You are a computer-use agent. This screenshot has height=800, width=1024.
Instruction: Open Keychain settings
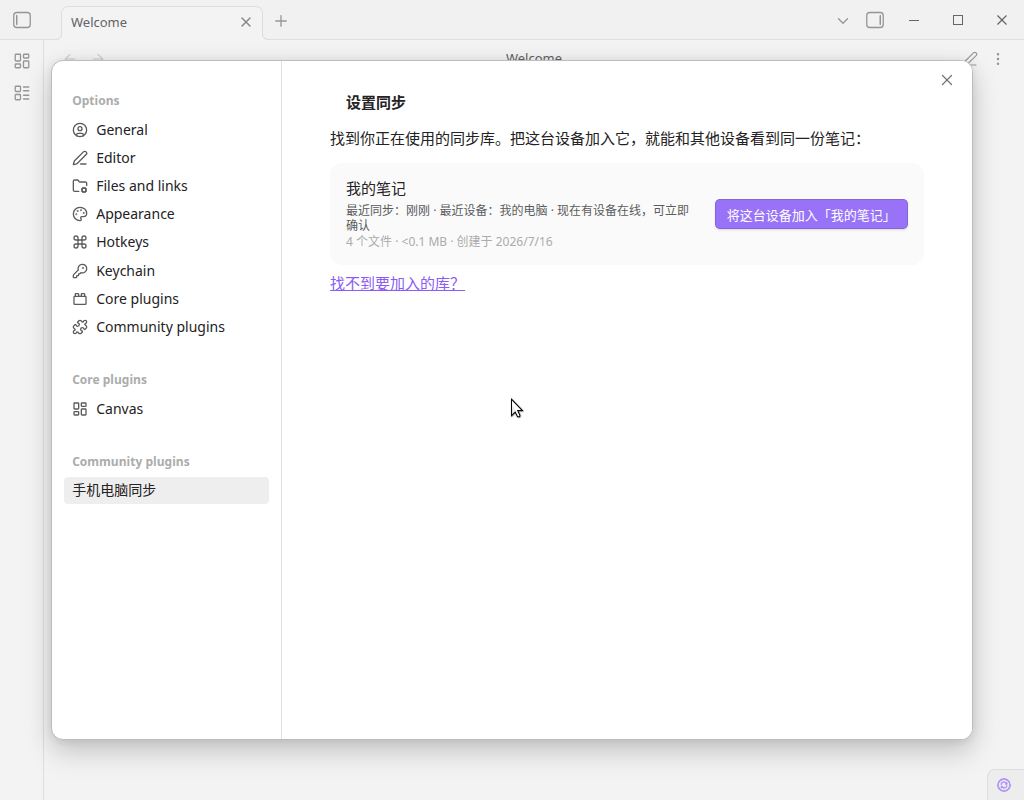point(167,271)
